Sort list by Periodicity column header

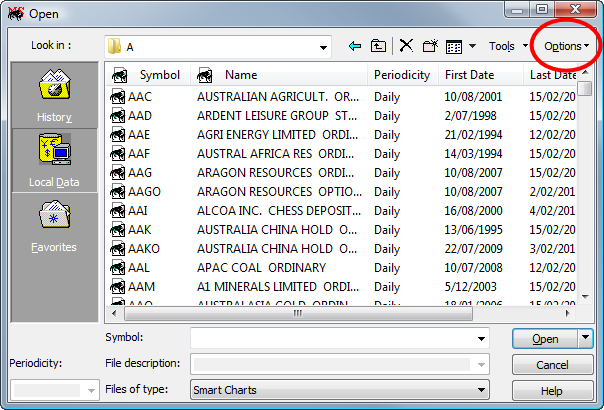coord(402,75)
